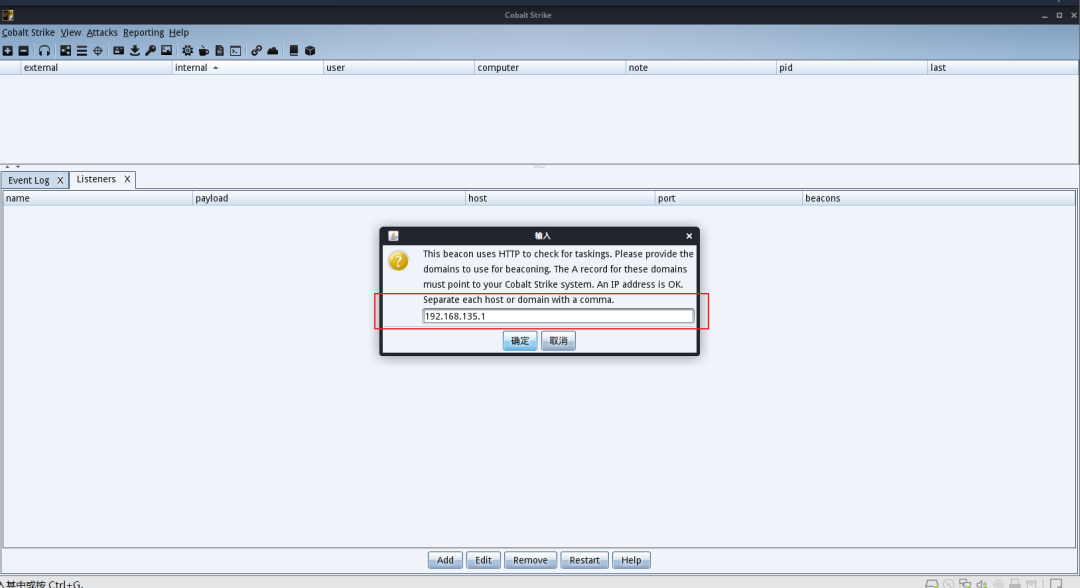Close the Event Log tab
The width and height of the screenshot is (1080, 588).
60,180
